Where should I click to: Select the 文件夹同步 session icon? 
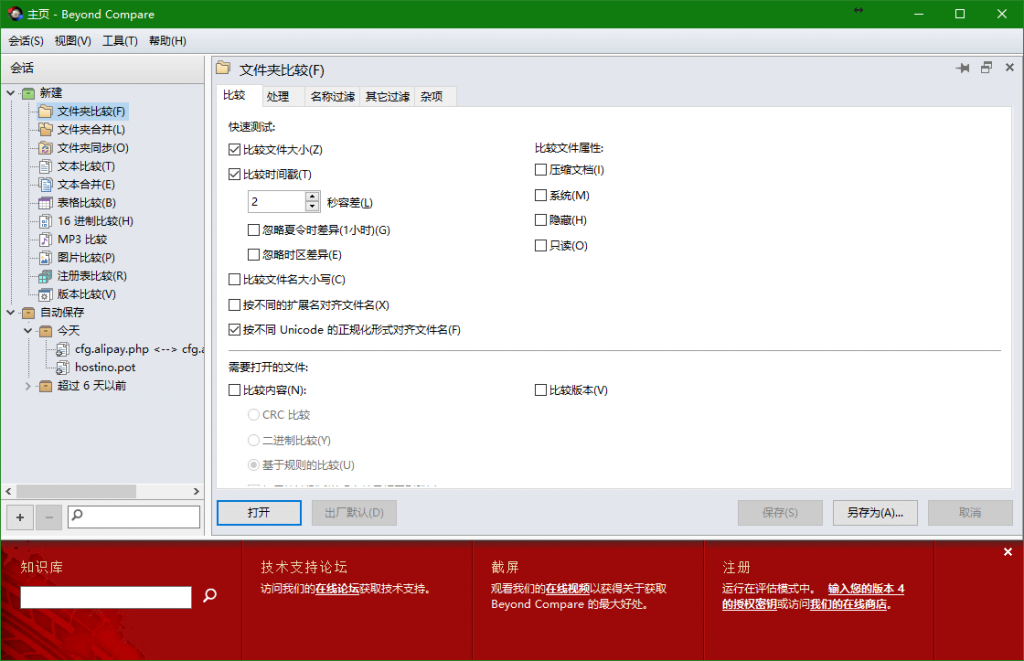pyautogui.click(x=45, y=148)
